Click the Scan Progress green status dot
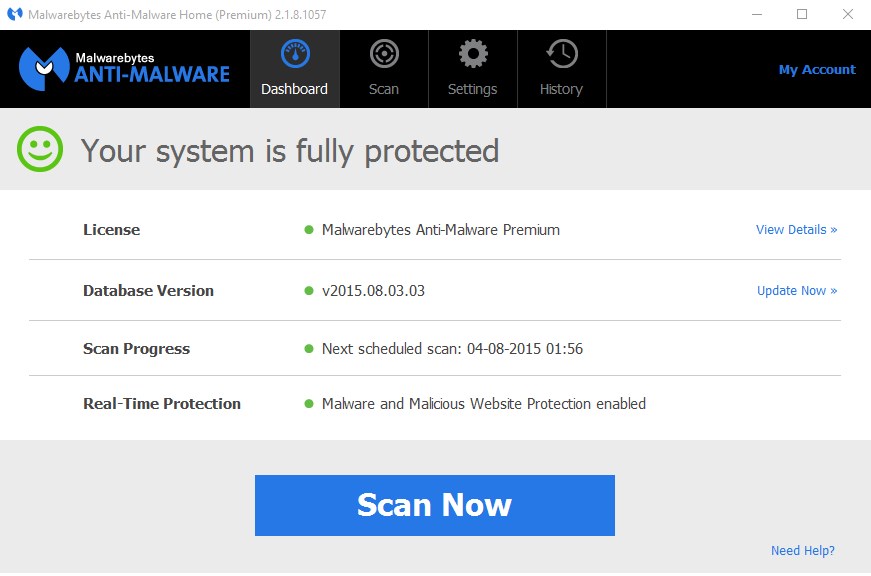This screenshot has height=576, width=871. coord(309,349)
